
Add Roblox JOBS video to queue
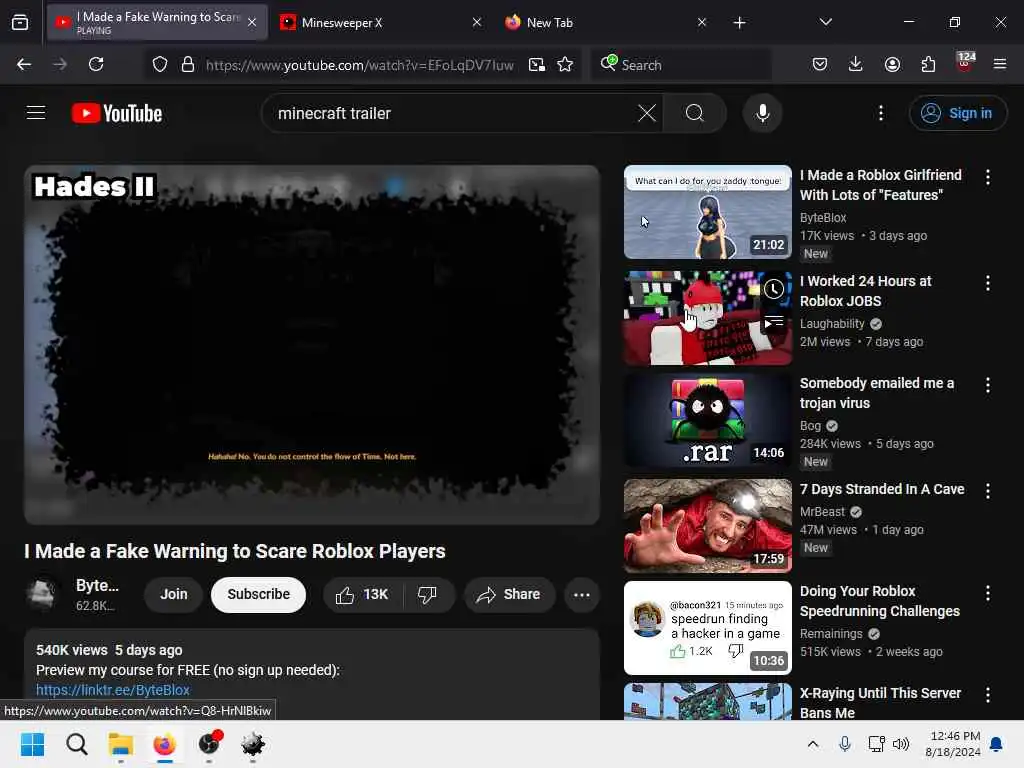click(x=774, y=322)
